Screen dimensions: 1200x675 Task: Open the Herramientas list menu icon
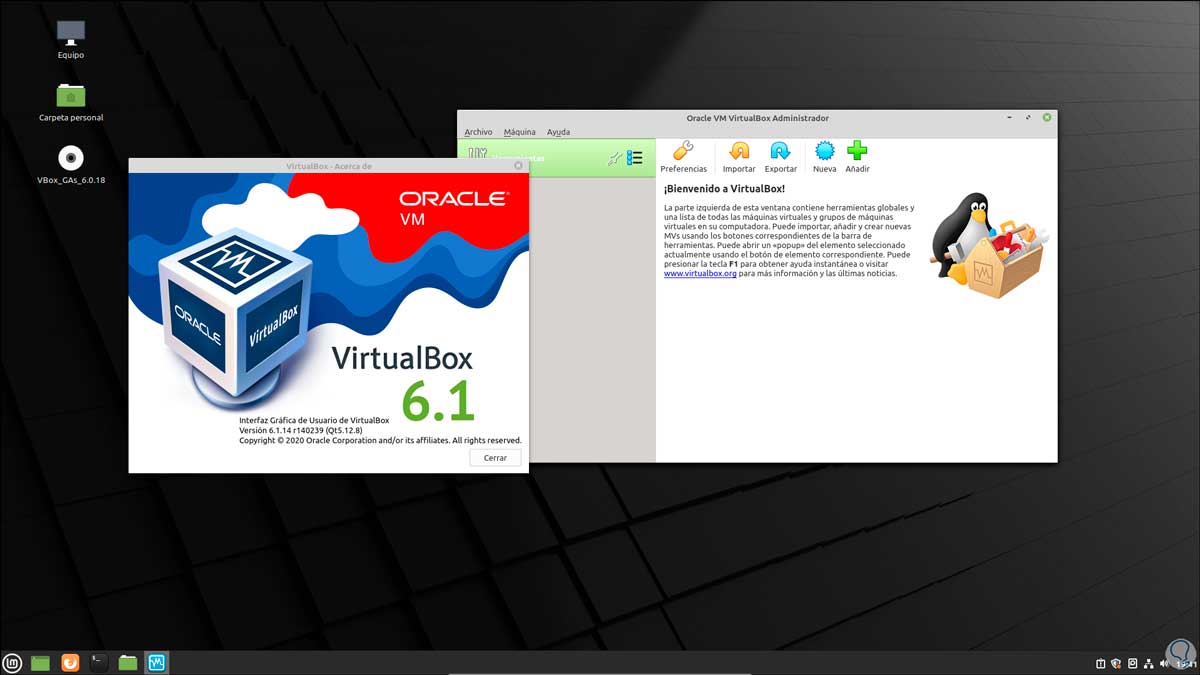[x=635, y=158]
